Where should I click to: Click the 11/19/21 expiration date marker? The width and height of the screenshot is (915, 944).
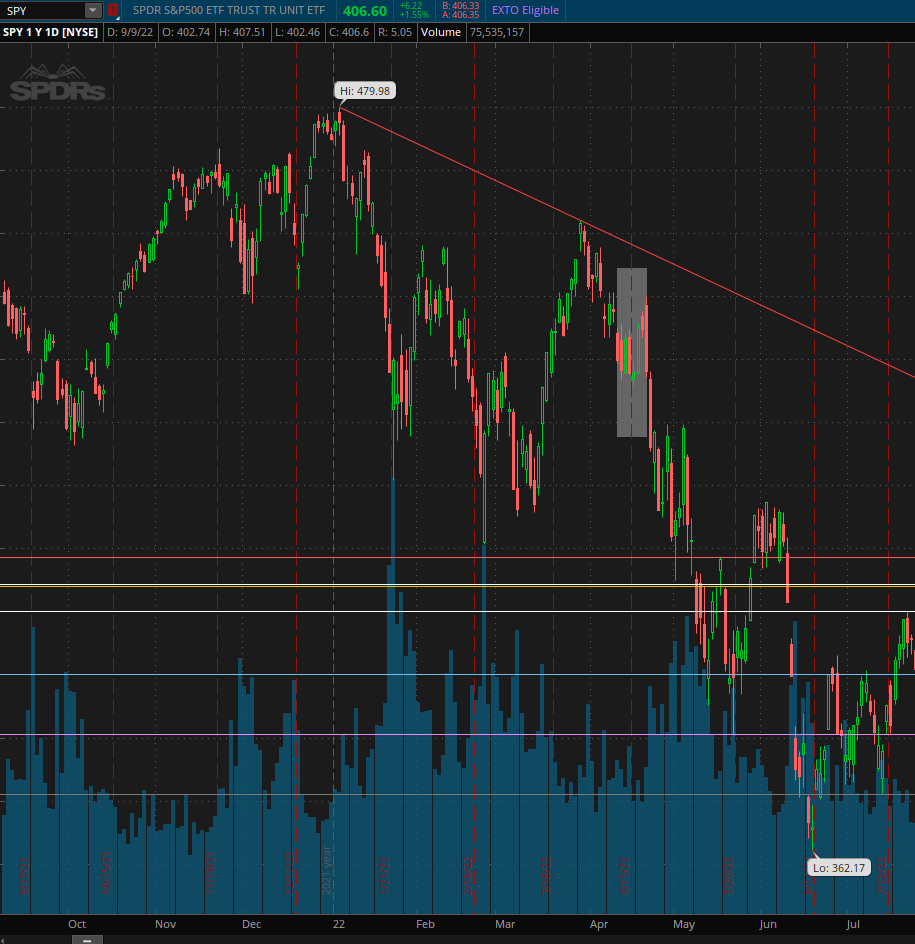pyautogui.click(x=211, y=872)
